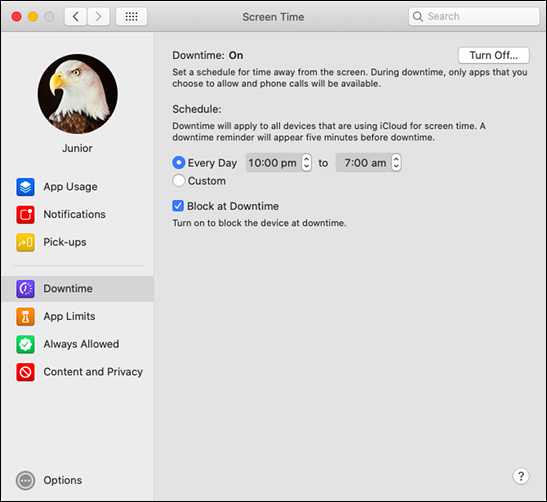Open App Usage in the sidebar

tap(77, 187)
